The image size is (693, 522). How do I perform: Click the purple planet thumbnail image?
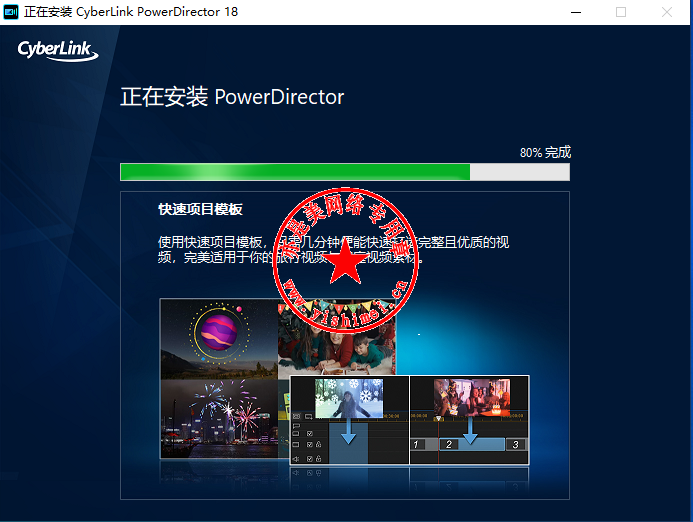click(x=219, y=339)
